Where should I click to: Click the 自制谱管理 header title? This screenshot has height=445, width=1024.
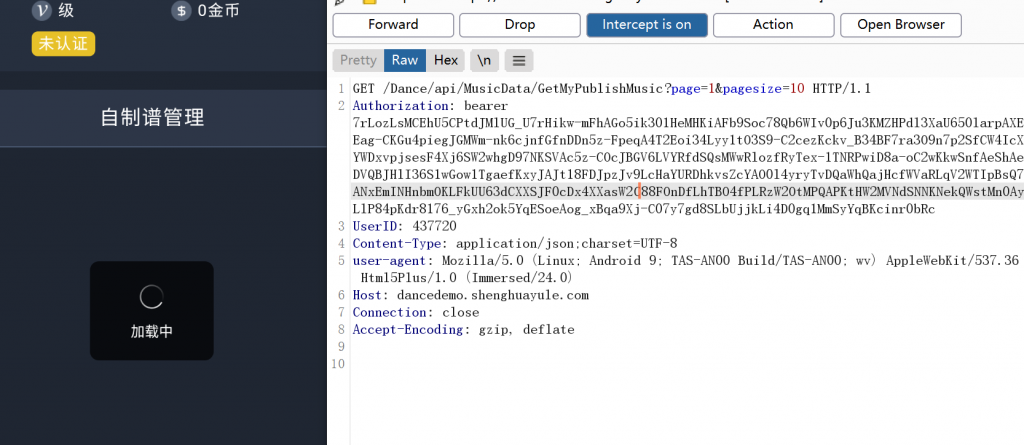pos(152,118)
